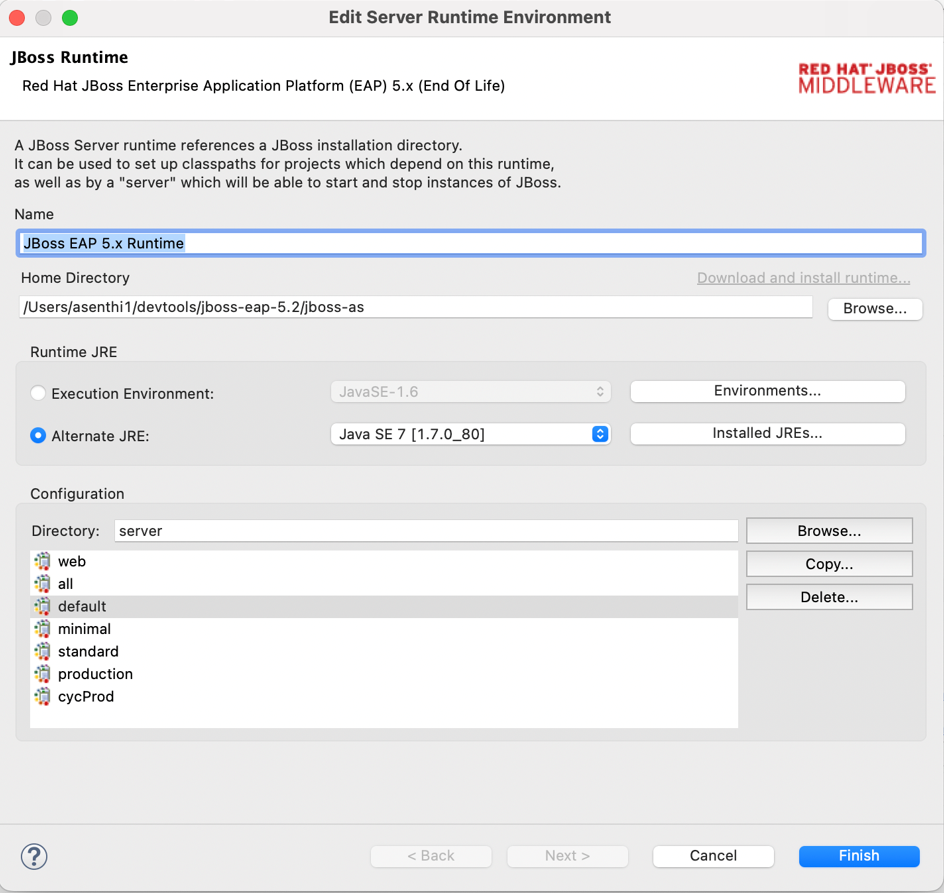Focus the Name field with JBoss EAP 5.x Runtime

[x=471, y=243]
